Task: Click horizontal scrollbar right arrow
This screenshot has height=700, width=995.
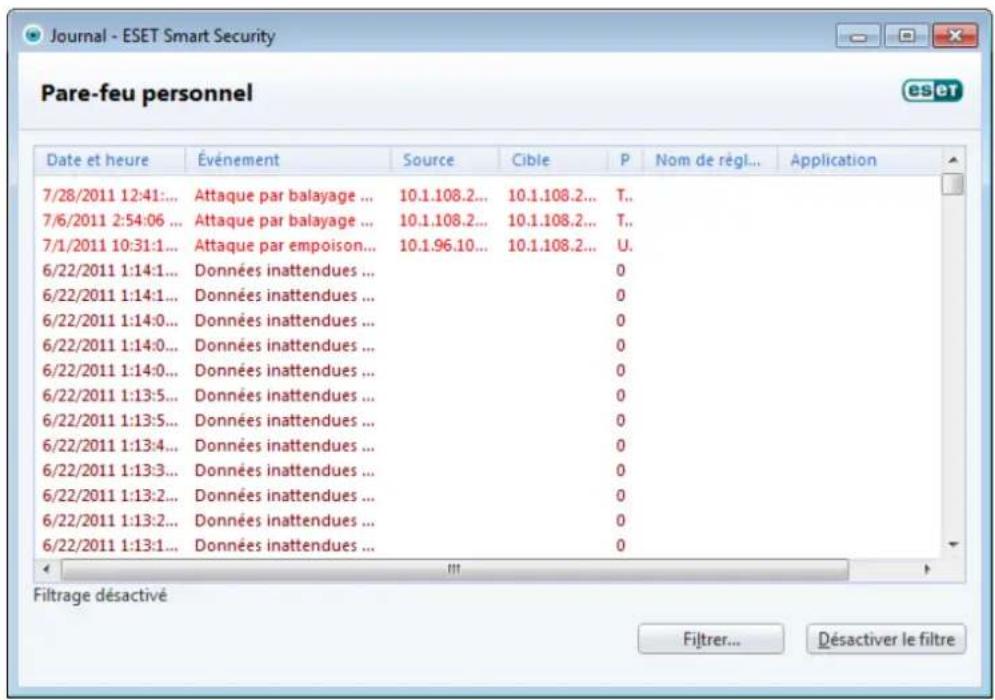Action: pyautogui.click(x=927, y=569)
